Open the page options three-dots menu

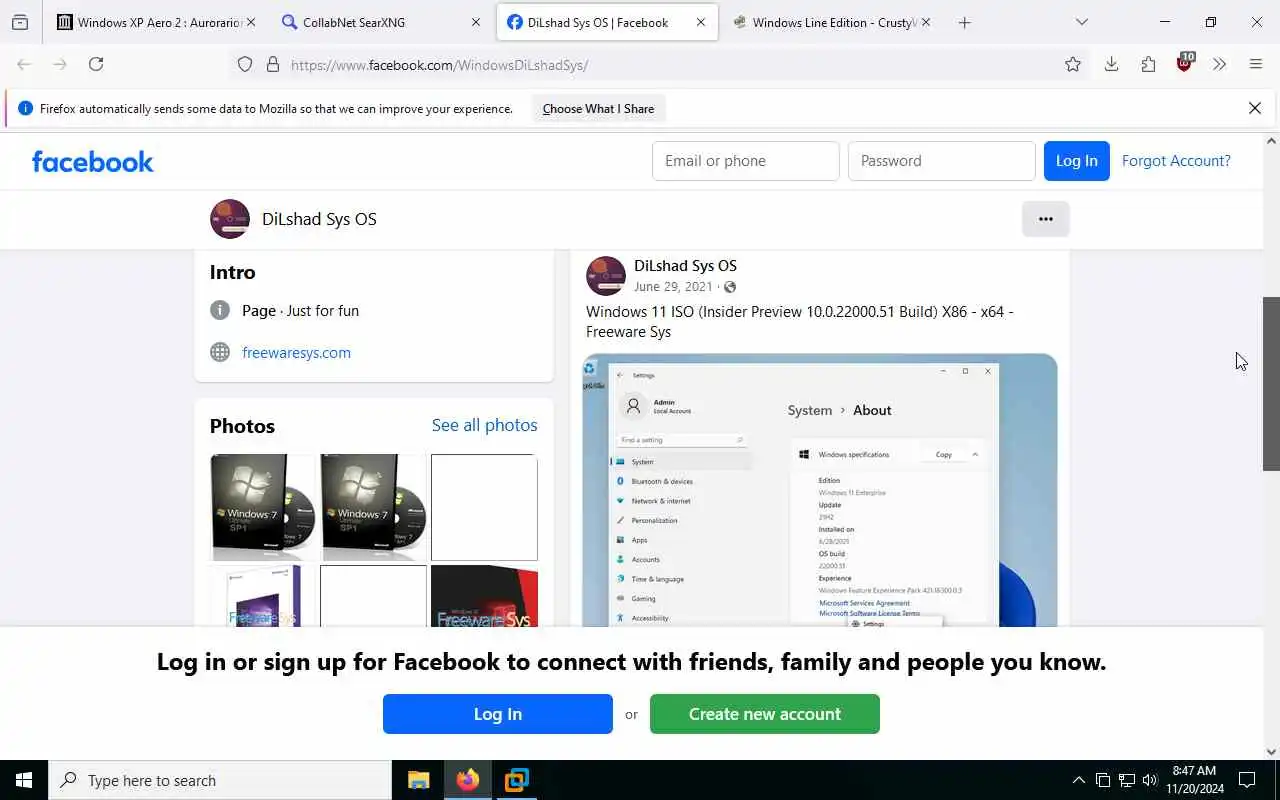(1046, 219)
